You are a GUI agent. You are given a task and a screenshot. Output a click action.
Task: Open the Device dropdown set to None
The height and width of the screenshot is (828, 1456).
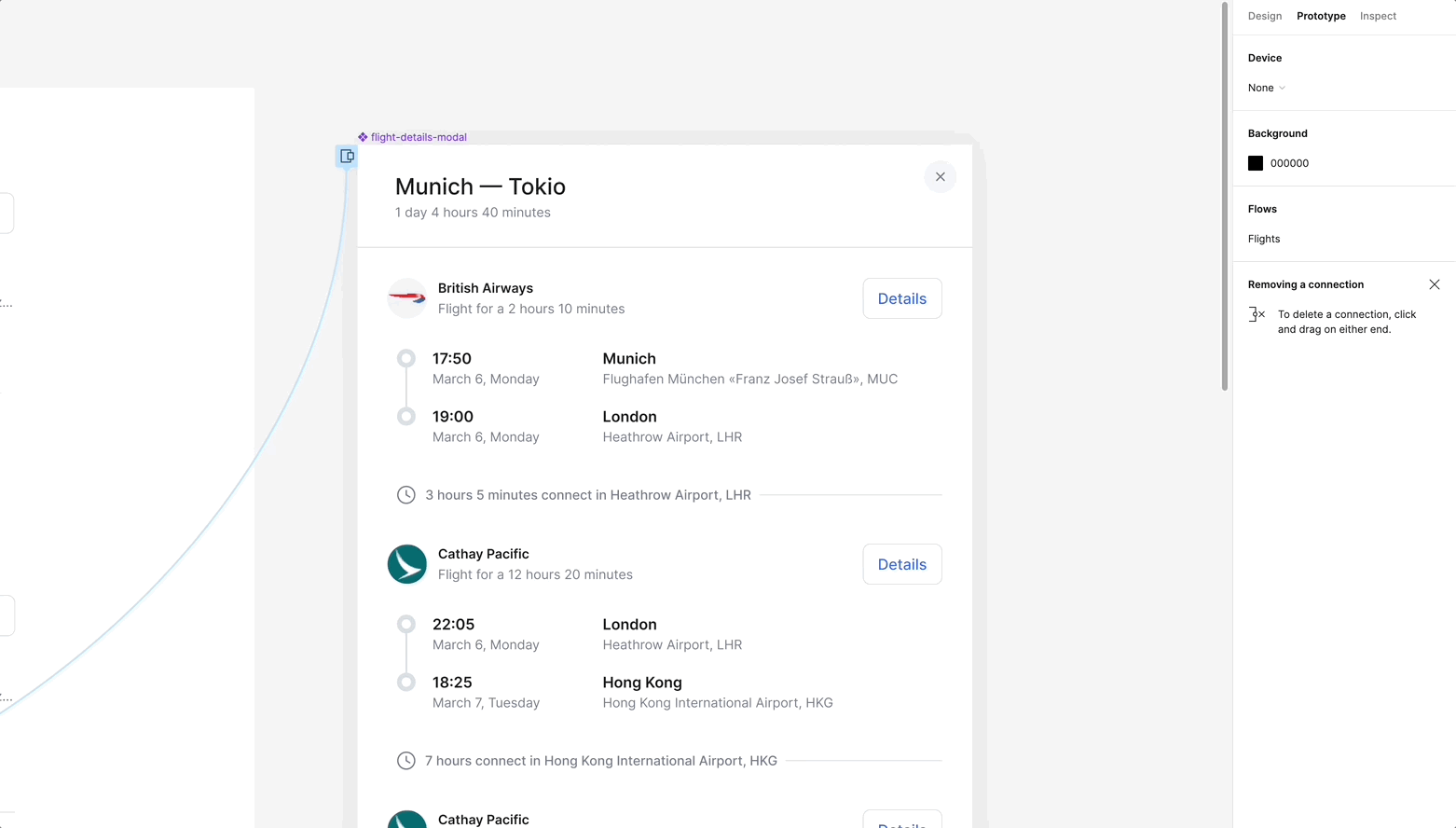[1266, 88]
